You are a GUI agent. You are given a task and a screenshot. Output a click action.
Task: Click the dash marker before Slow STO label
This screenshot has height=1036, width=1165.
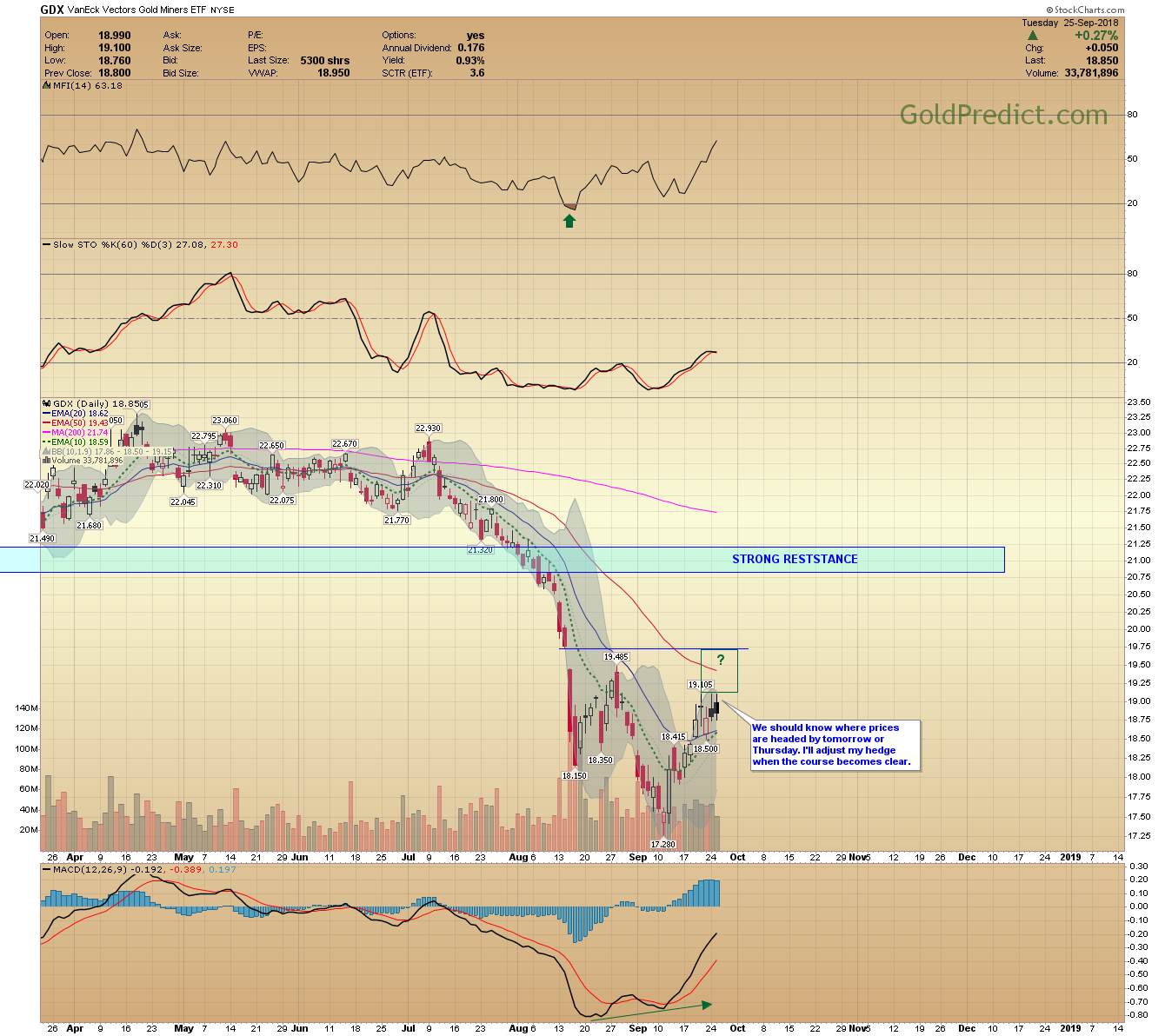point(46,245)
